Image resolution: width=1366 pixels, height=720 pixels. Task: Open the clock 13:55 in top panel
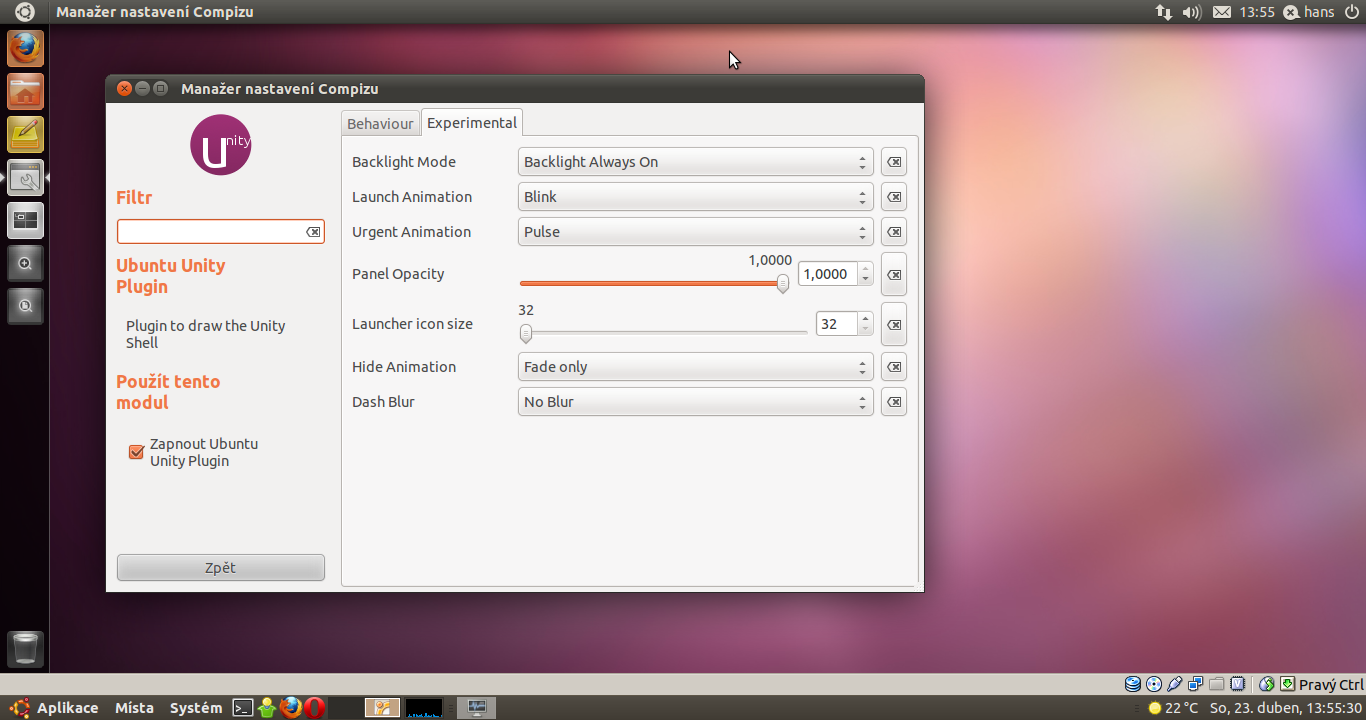[x=1257, y=12]
